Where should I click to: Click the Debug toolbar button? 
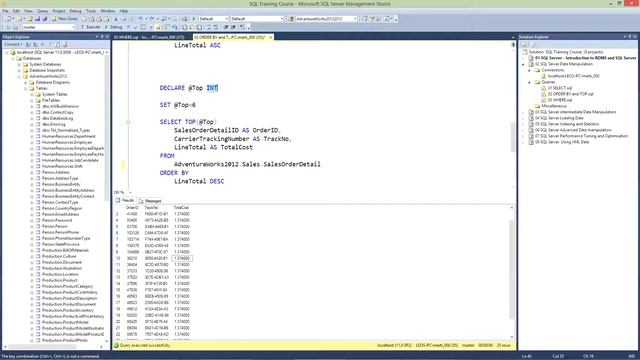pyautogui.click(x=113, y=27)
